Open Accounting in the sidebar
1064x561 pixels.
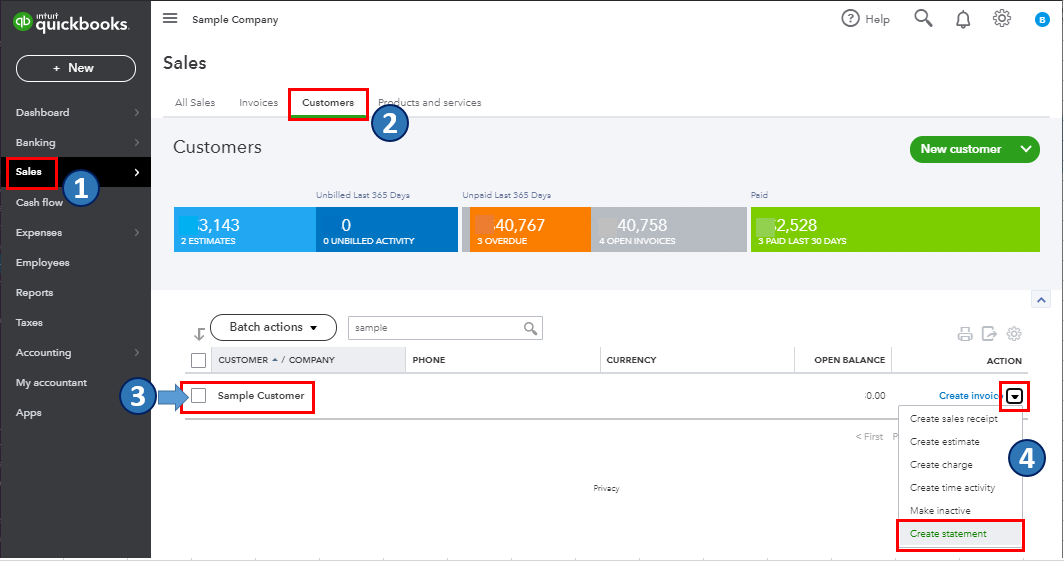43,353
